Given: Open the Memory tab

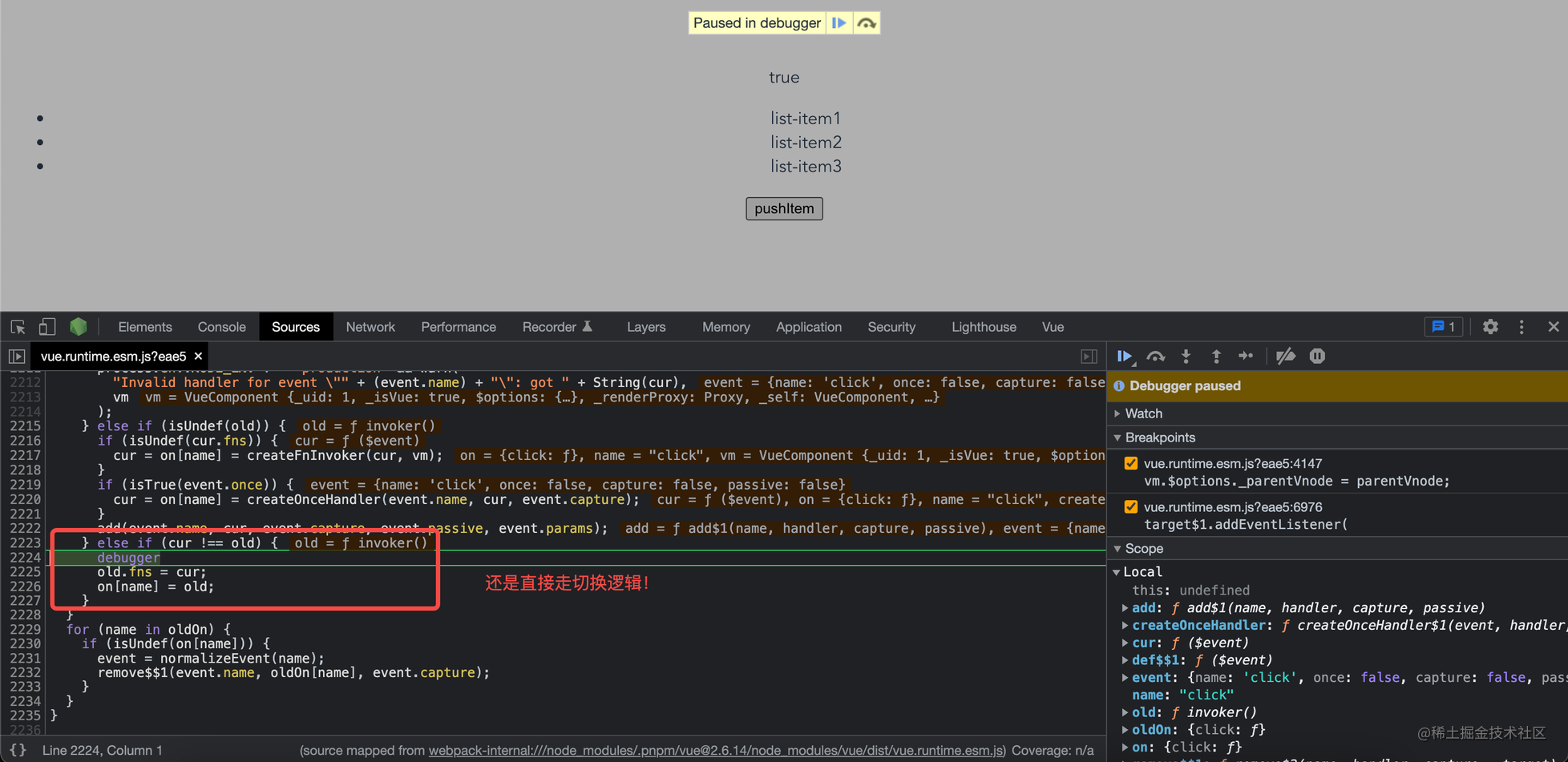Looking at the screenshot, I should point(726,327).
